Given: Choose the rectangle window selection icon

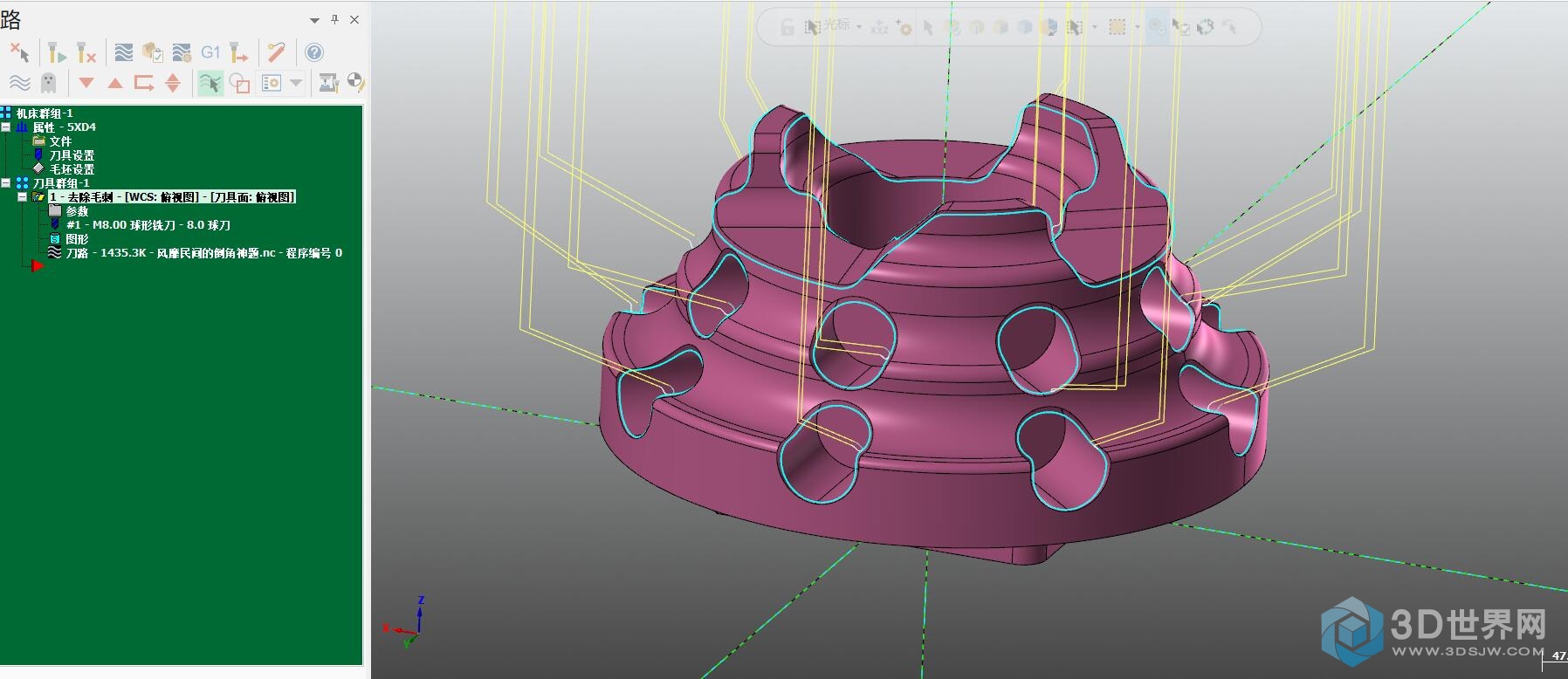Looking at the screenshot, I should pos(1117,27).
